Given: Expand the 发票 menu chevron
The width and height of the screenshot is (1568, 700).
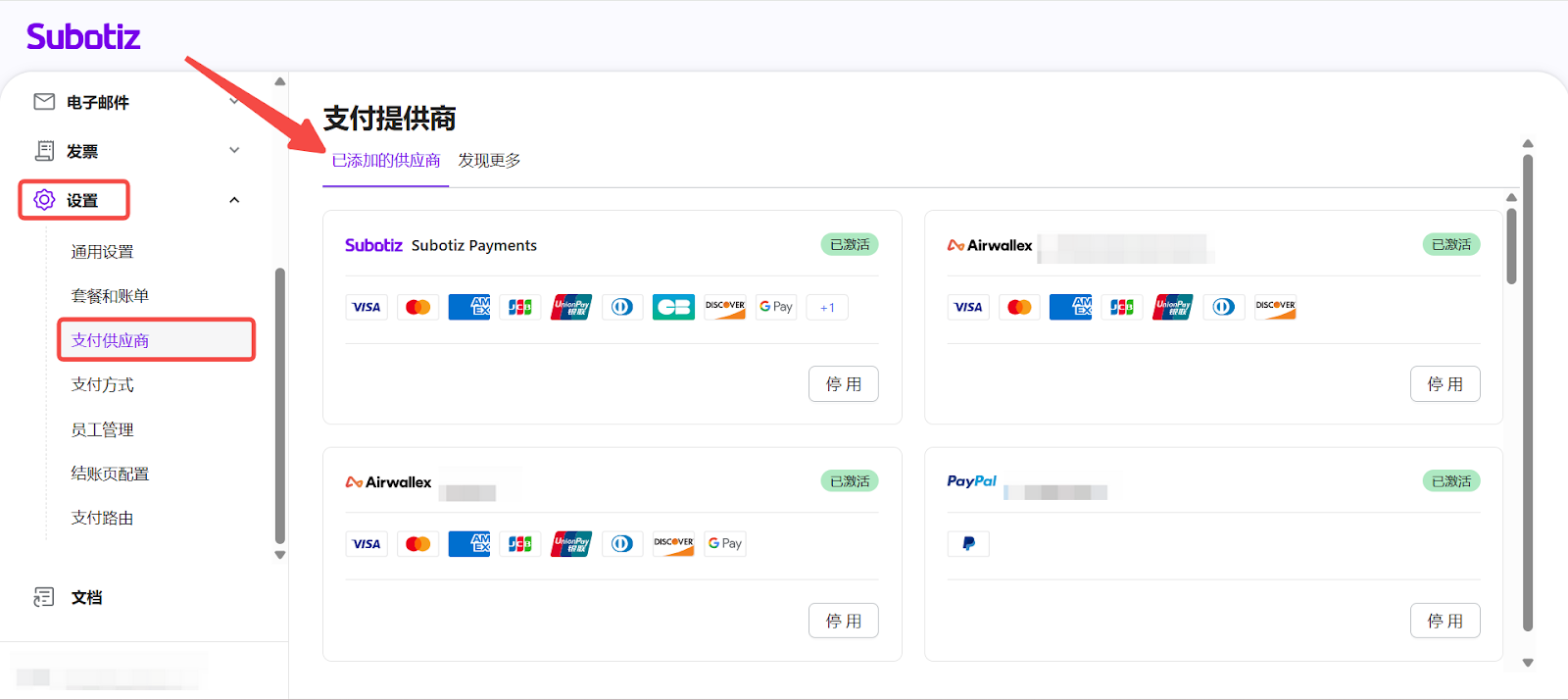Looking at the screenshot, I should click(x=234, y=150).
